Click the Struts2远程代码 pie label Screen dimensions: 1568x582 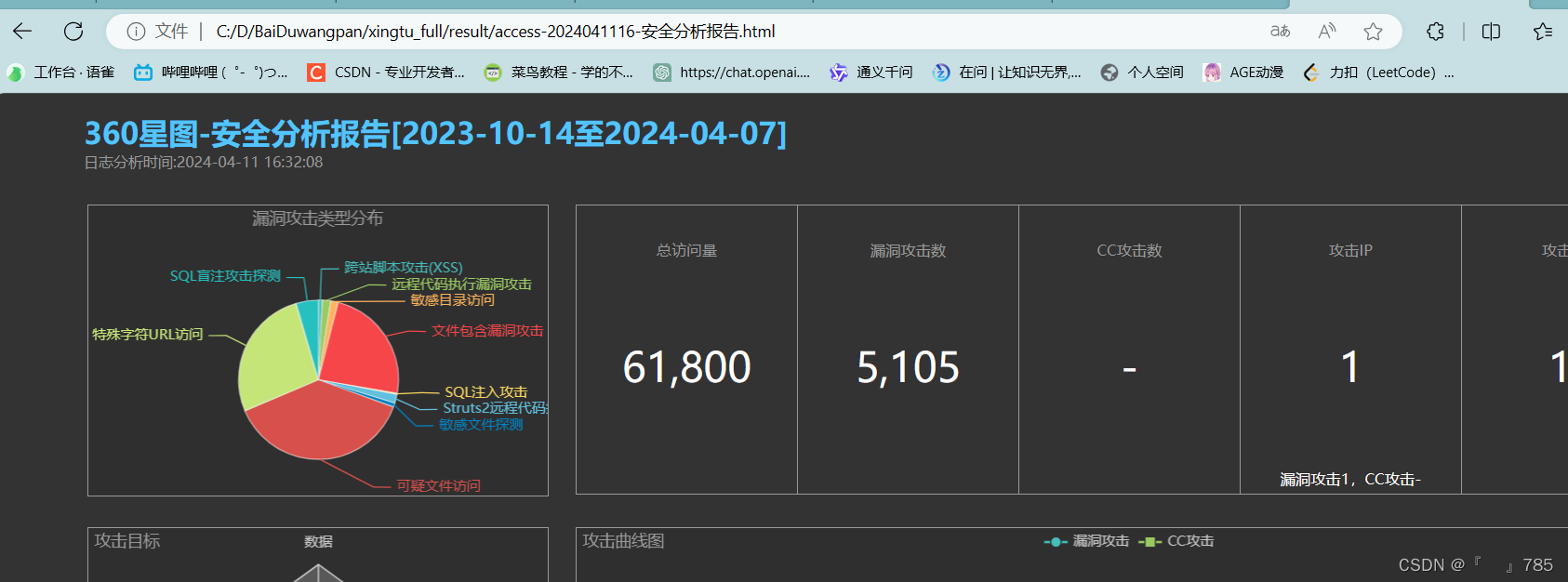click(x=495, y=408)
